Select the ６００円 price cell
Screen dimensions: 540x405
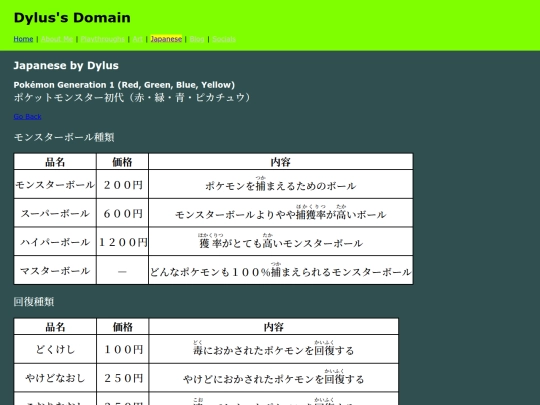(122, 213)
